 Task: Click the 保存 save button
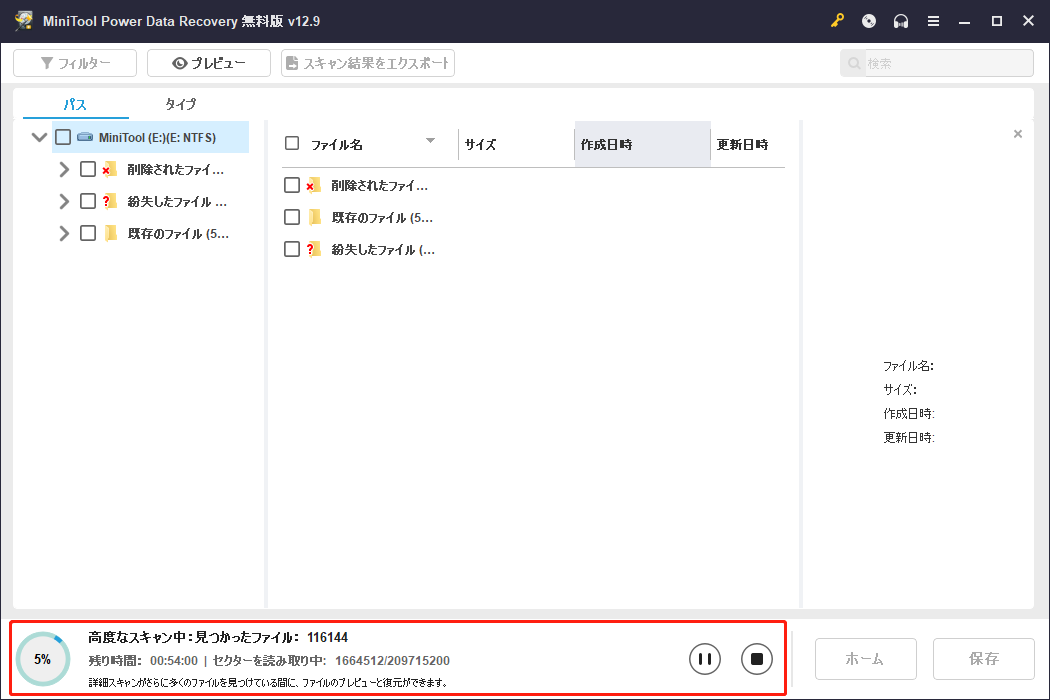tap(984, 659)
